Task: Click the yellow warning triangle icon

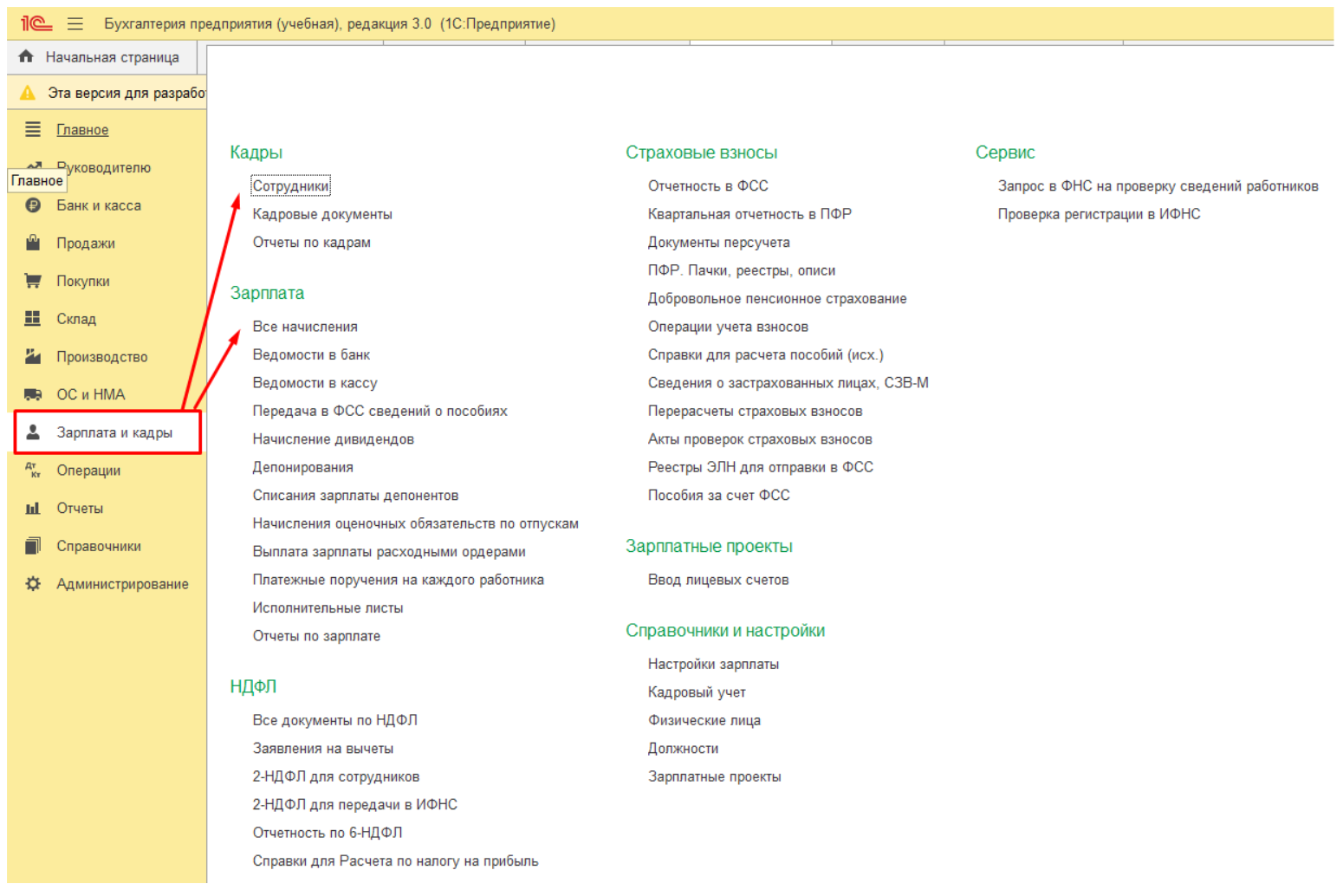Action: (29, 93)
